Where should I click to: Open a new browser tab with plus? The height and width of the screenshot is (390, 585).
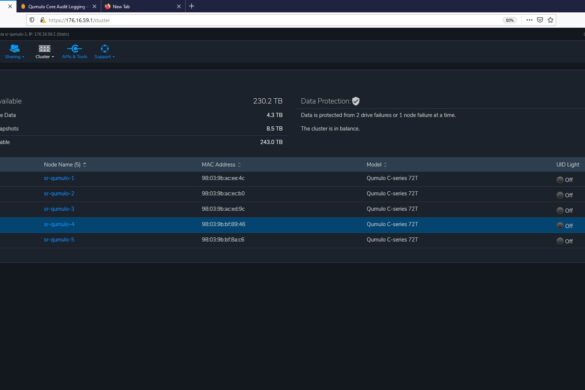[191, 6]
